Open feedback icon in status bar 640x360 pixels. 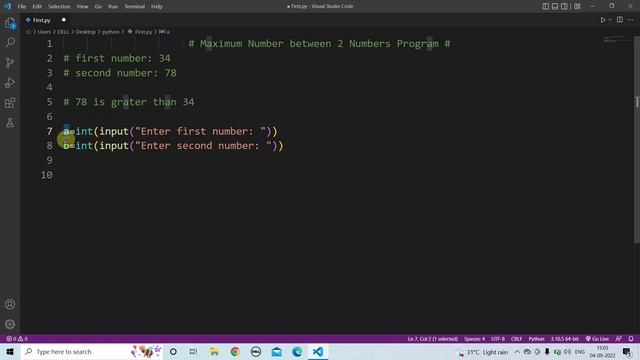point(619,339)
